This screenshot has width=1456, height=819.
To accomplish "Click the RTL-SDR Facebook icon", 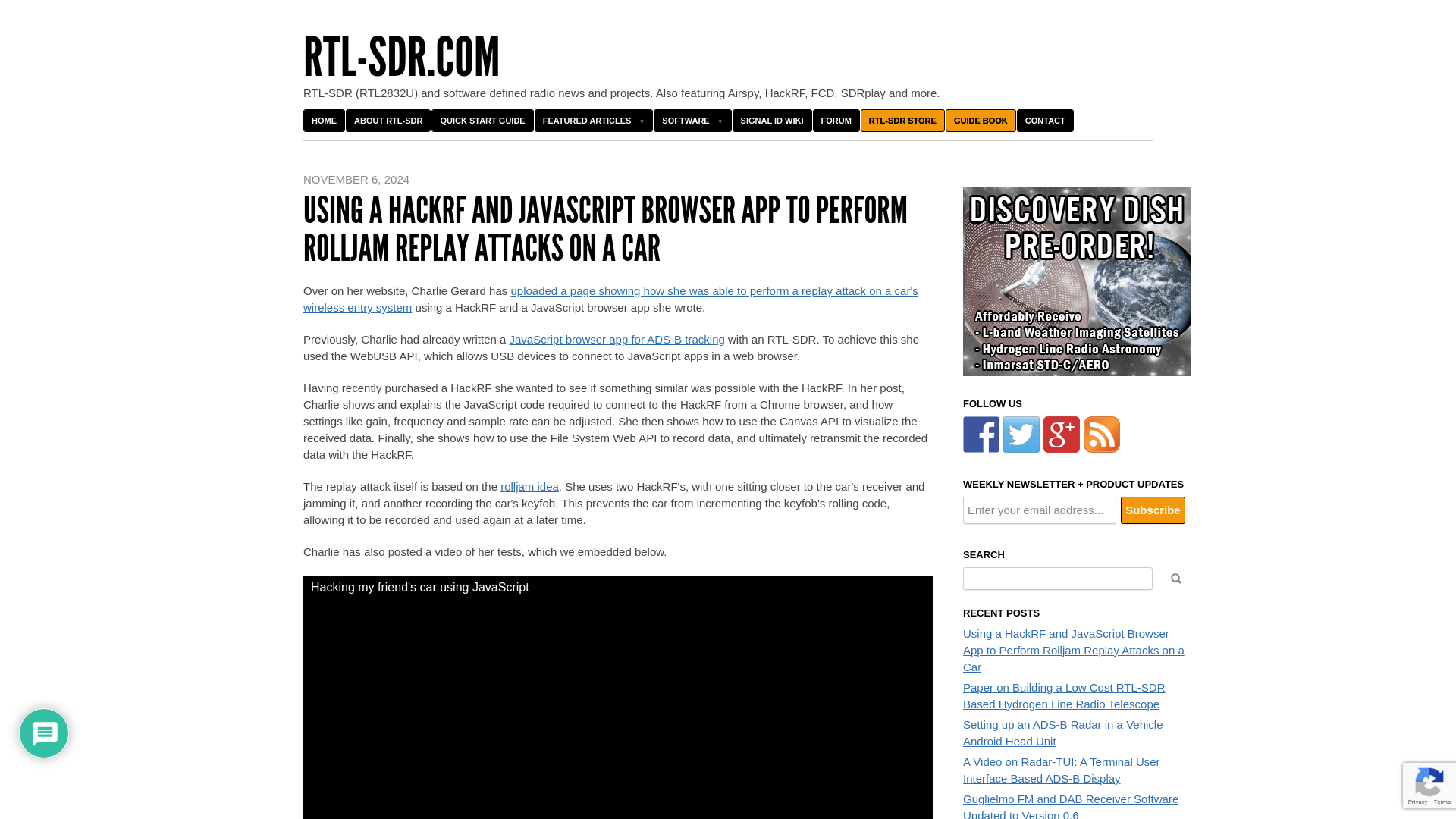I will [x=980, y=435].
